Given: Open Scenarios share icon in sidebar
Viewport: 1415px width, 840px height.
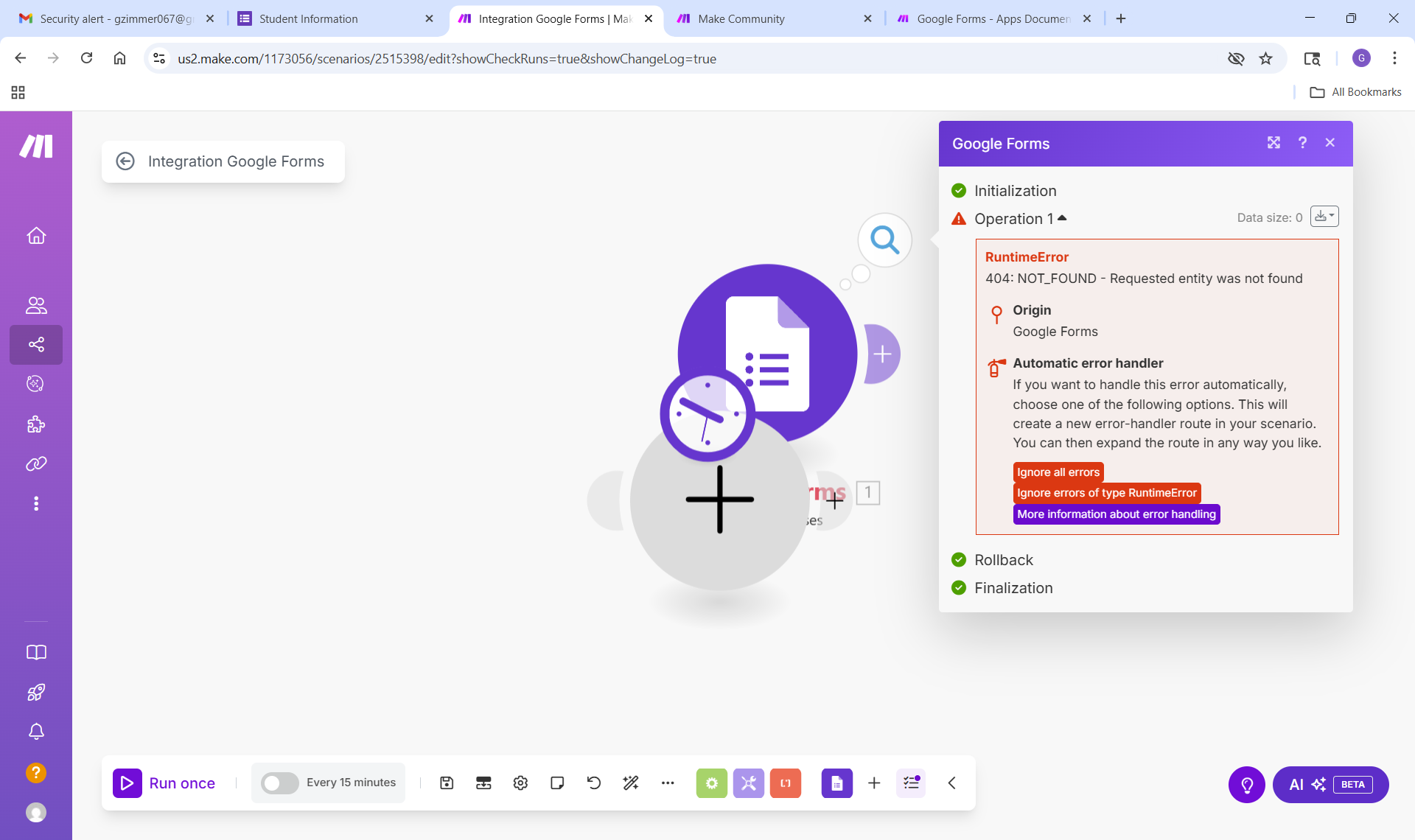Looking at the screenshot, I should pos(36,344).
